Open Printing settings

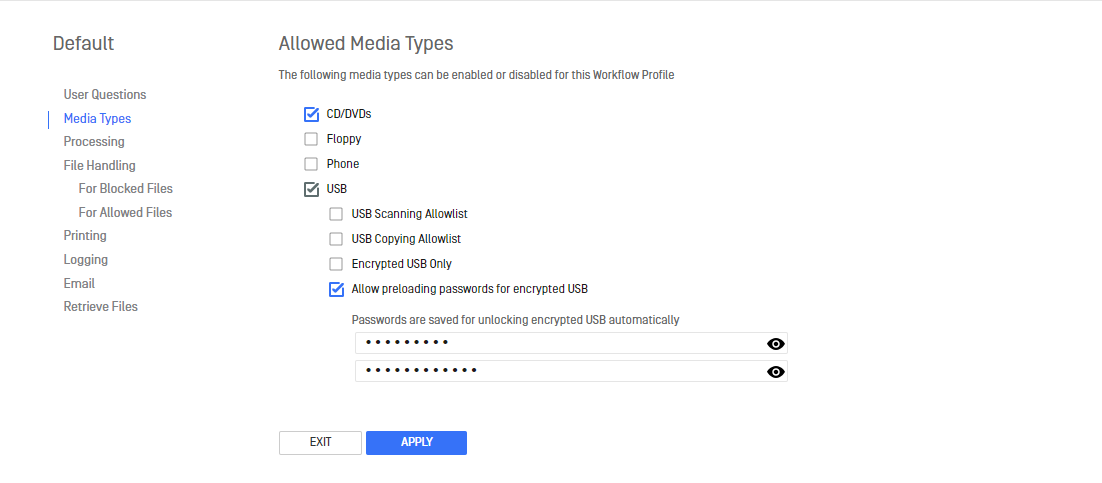85,236
